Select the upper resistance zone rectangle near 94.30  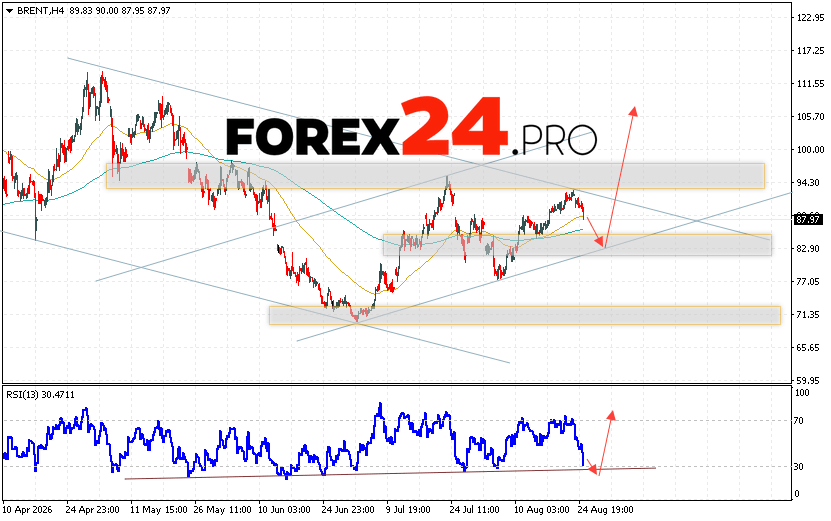click(435, 176)
